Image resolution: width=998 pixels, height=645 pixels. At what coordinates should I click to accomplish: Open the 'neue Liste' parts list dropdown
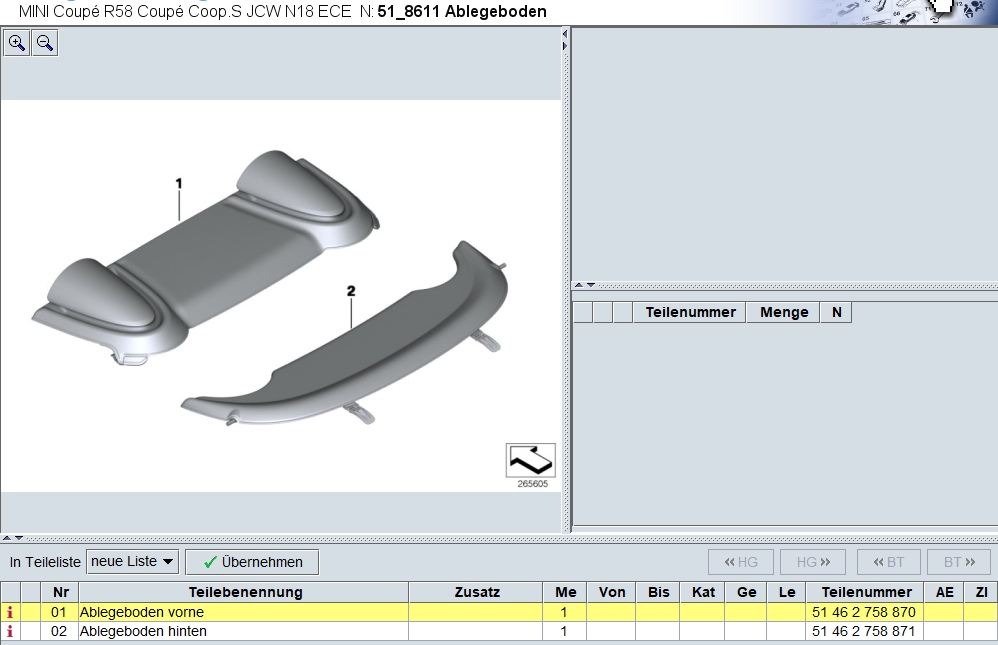[x=132, y=562]
